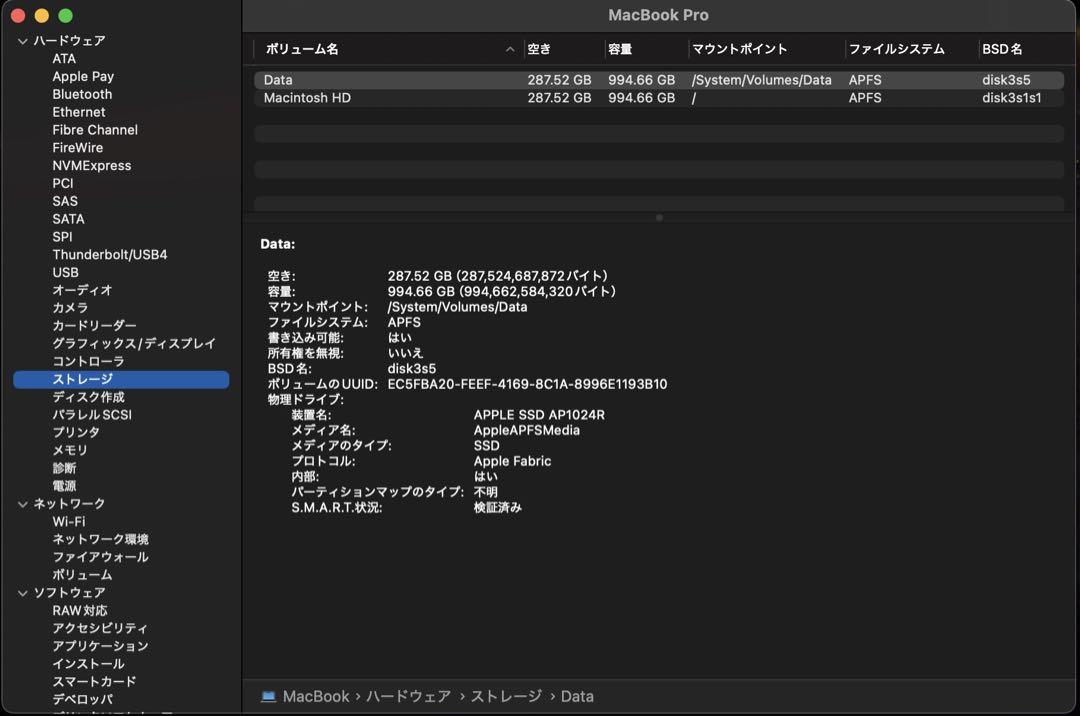Open the Bluetooth hardware entry
Screen dimensions: 1080x716
pos(82,94)
